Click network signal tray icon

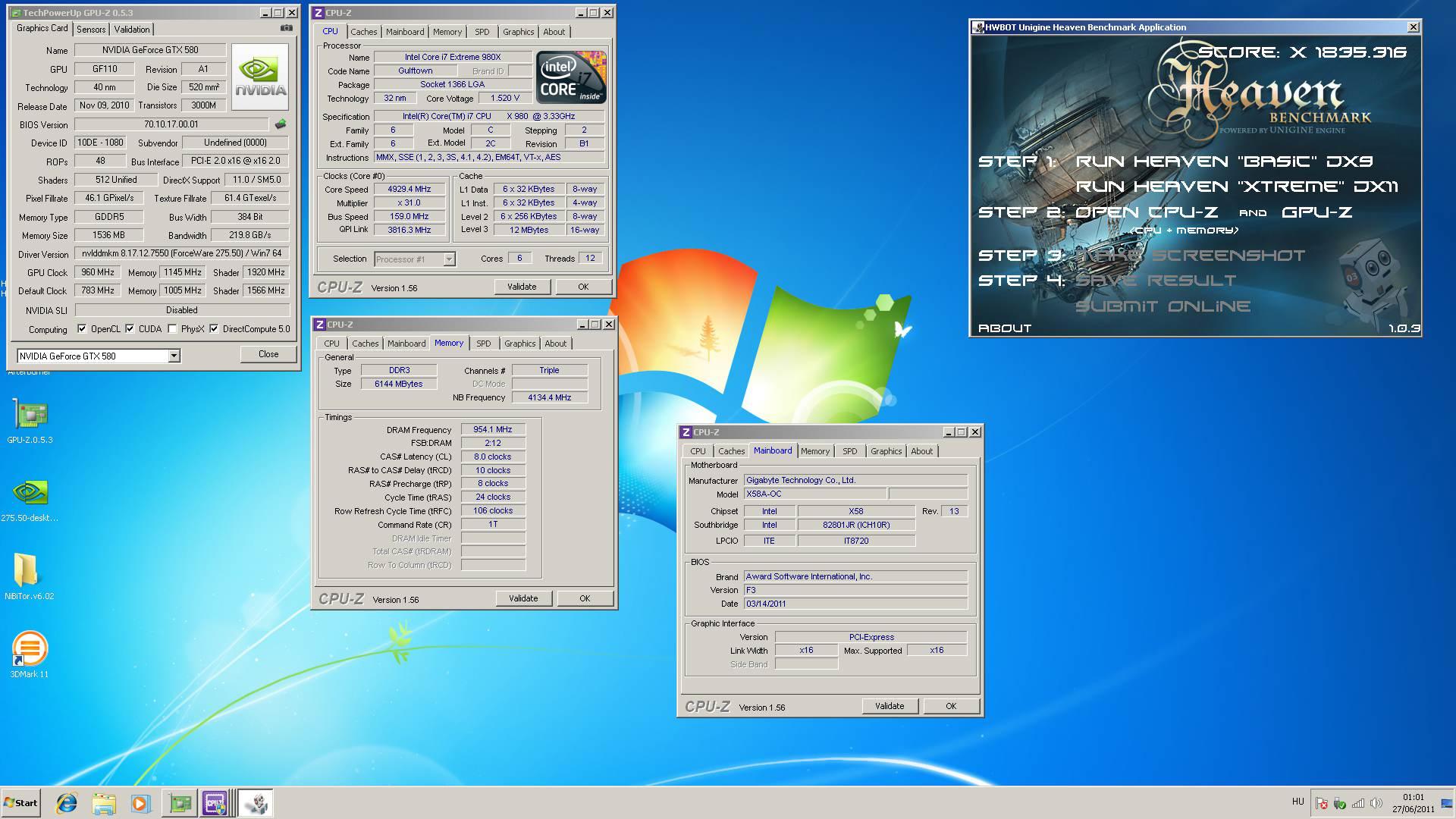pos(1357,803)
